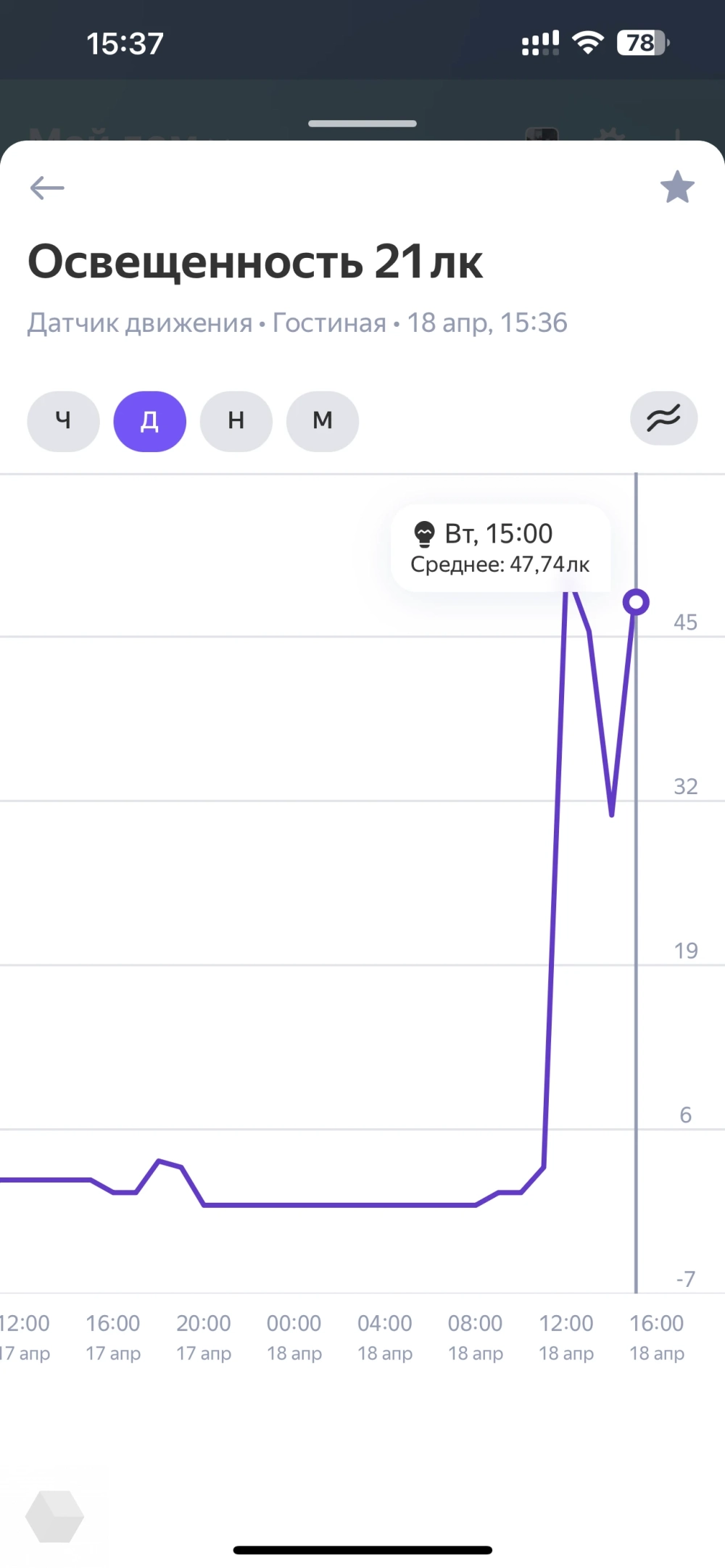Tap the gray cube logo icon
The height and width of the screenshot is (1568, 725).
coord(54,1517)
